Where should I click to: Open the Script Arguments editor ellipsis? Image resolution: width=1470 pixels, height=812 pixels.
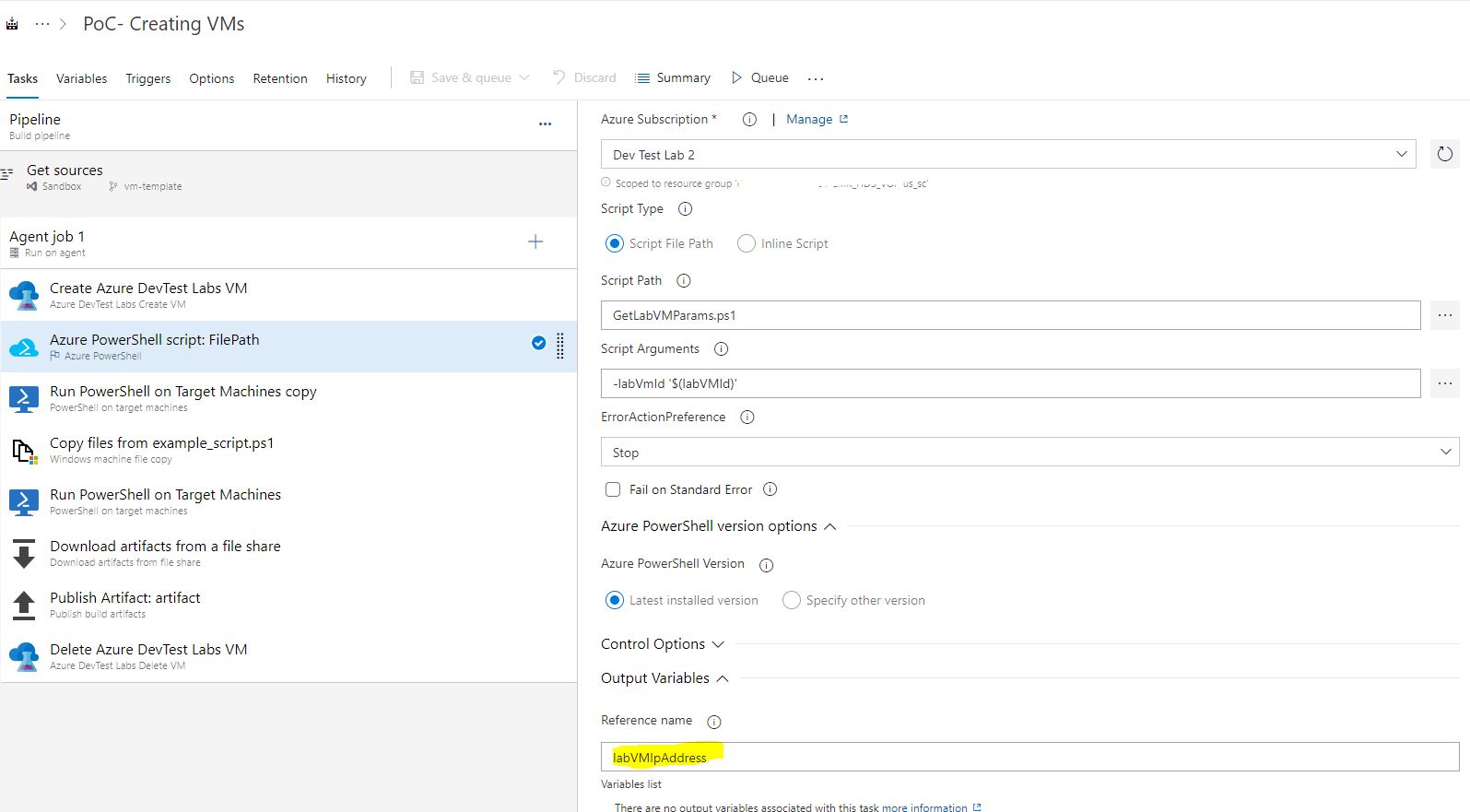[x=1444, y=383]
